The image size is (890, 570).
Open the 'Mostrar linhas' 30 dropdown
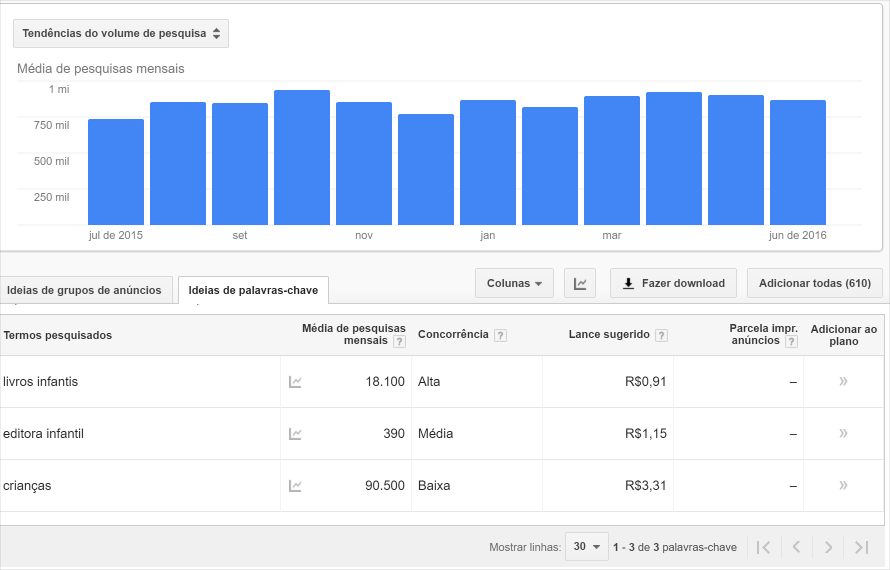586,547
